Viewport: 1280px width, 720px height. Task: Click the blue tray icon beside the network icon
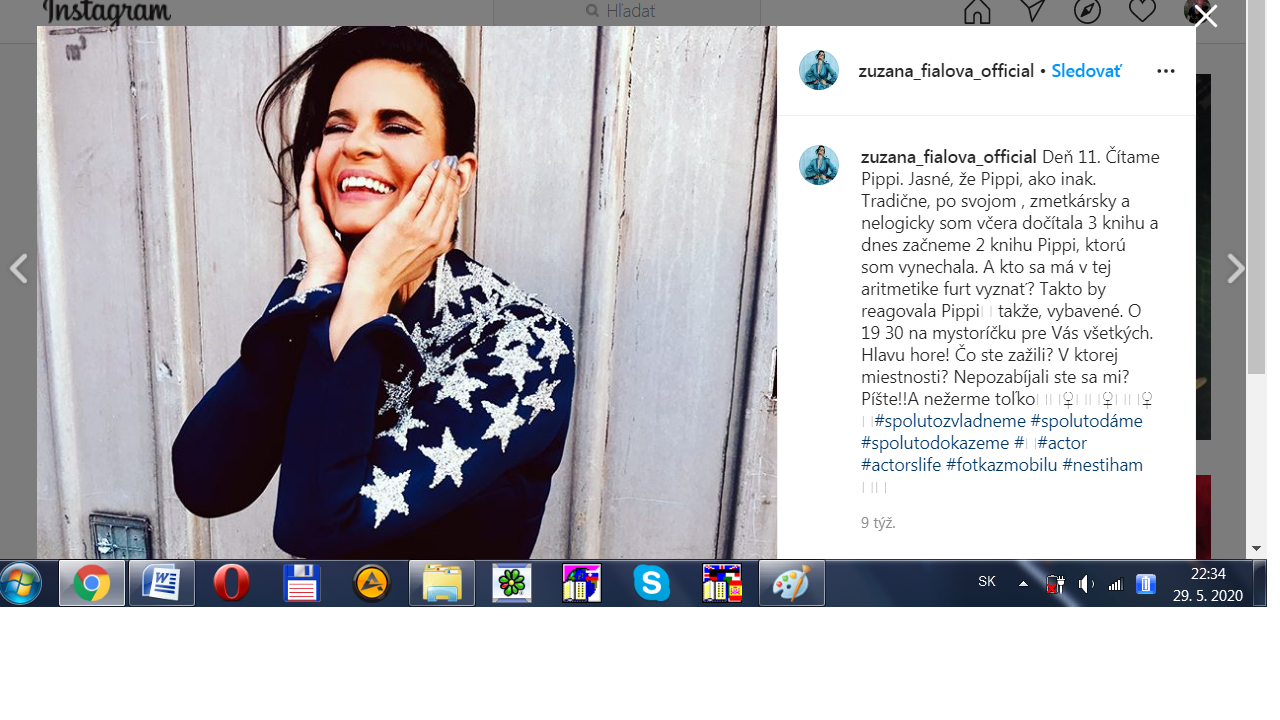pos(1146,584)
